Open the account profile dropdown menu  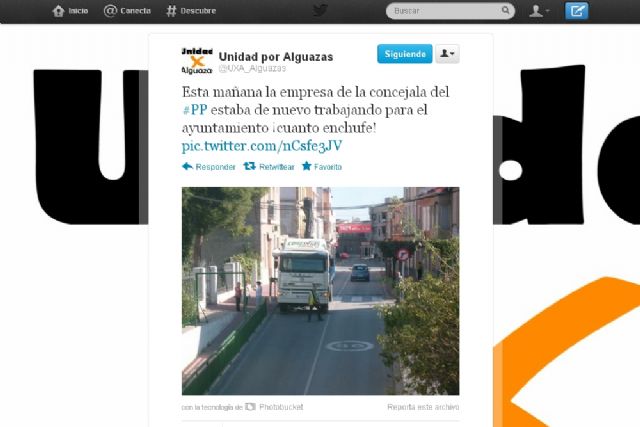[540, 11]
